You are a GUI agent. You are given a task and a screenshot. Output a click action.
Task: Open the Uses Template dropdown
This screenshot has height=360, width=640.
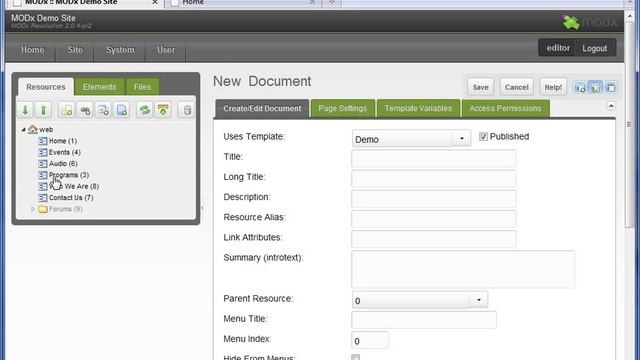(462, 139)
